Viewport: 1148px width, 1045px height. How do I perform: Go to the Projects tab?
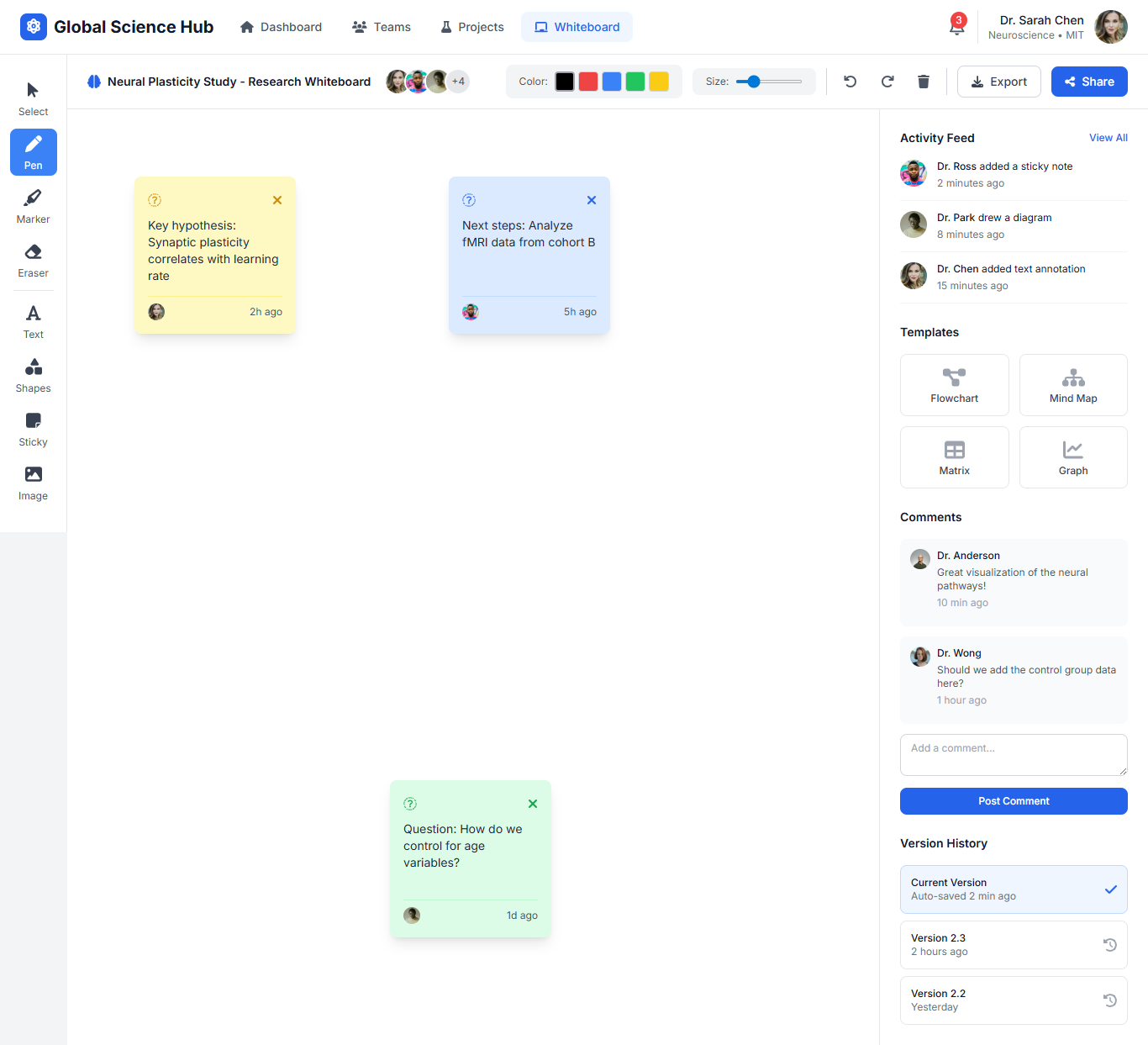[472, 27]
